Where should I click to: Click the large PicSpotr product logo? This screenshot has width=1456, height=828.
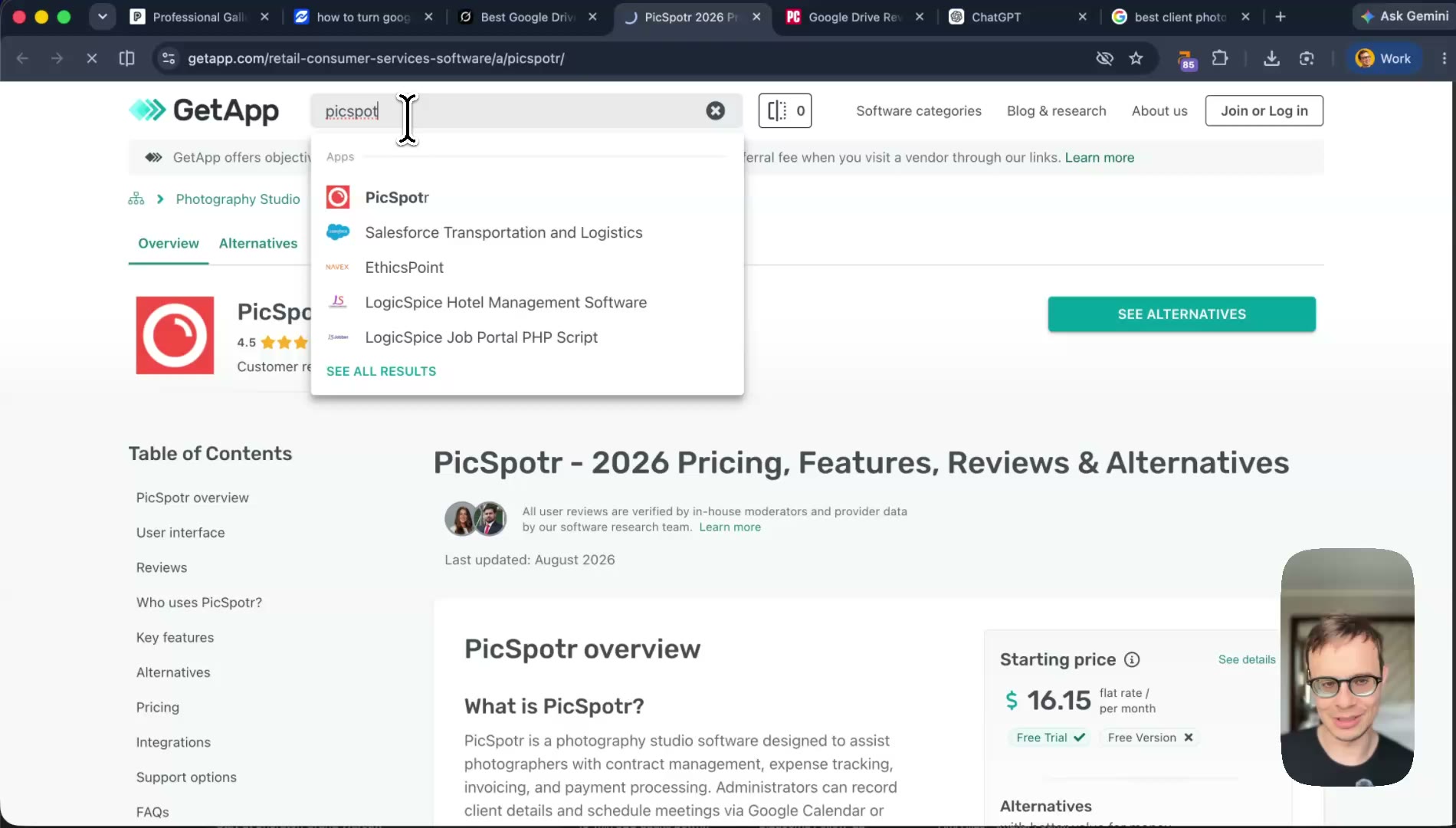[175, 336]
